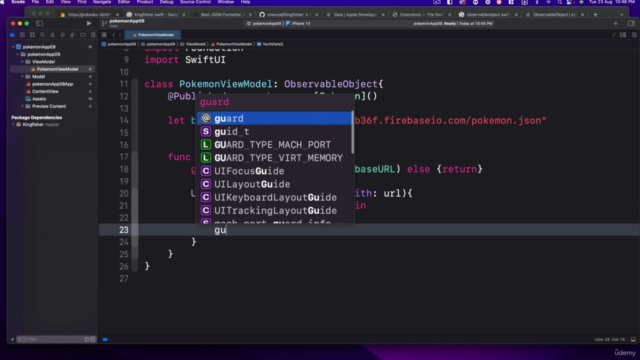Switch to the PokemonViewModel editor tab
The image size is (640, 360).
[x=153, y=35]
